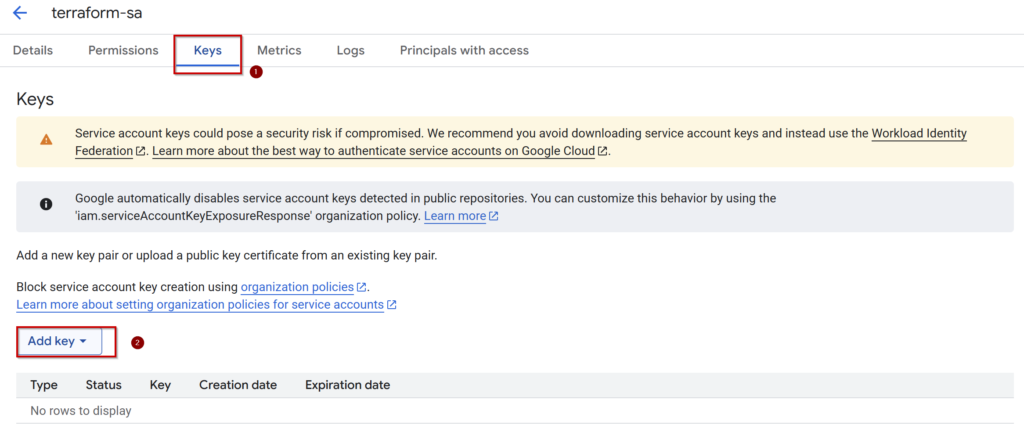Switch to the Permissions tab
This screenshot has height=443, width=1024.
pyautogui.click(x=123, y=50)
